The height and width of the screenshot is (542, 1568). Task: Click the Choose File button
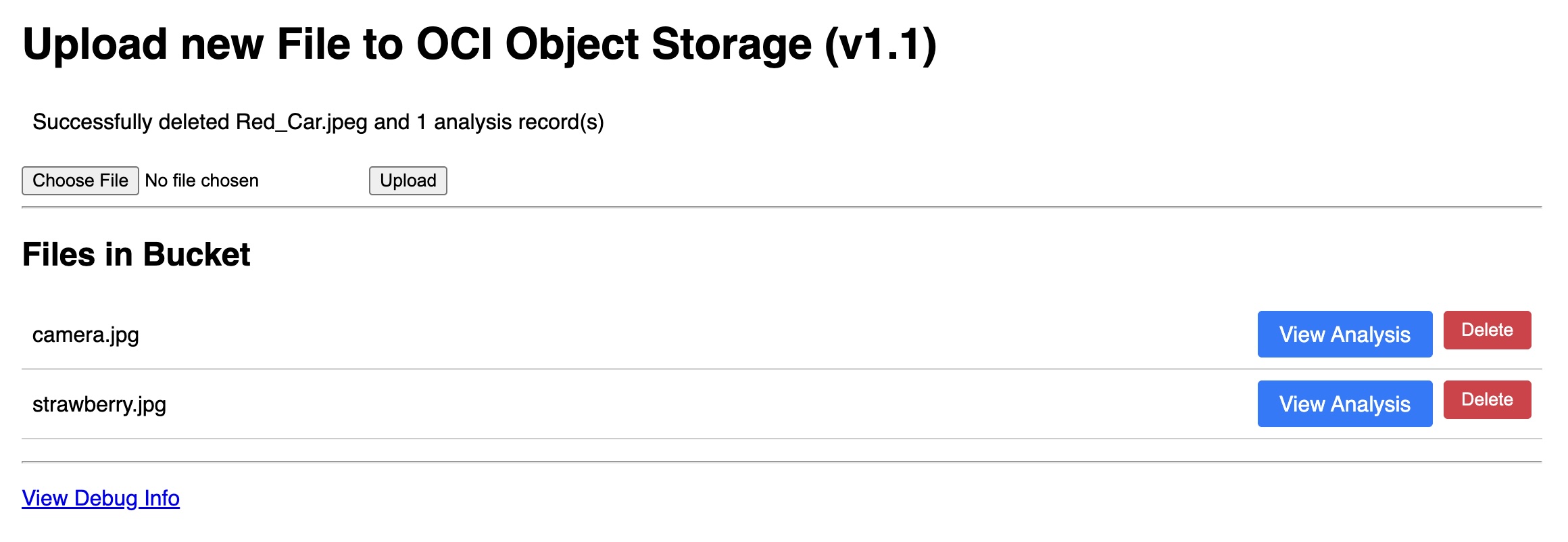point(80,180)
